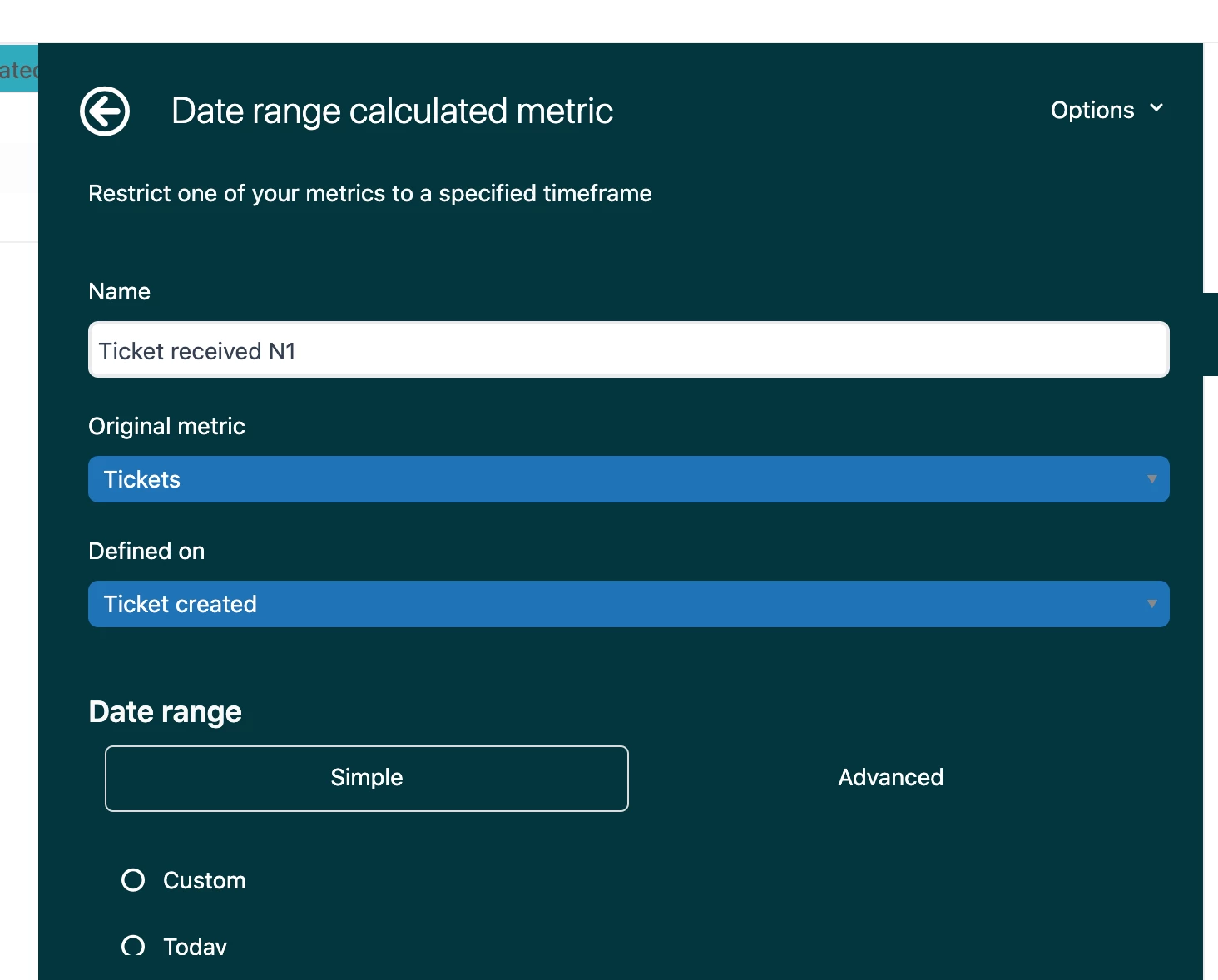
Task: Edit the Name input field
Action: (x=629, y=350)
